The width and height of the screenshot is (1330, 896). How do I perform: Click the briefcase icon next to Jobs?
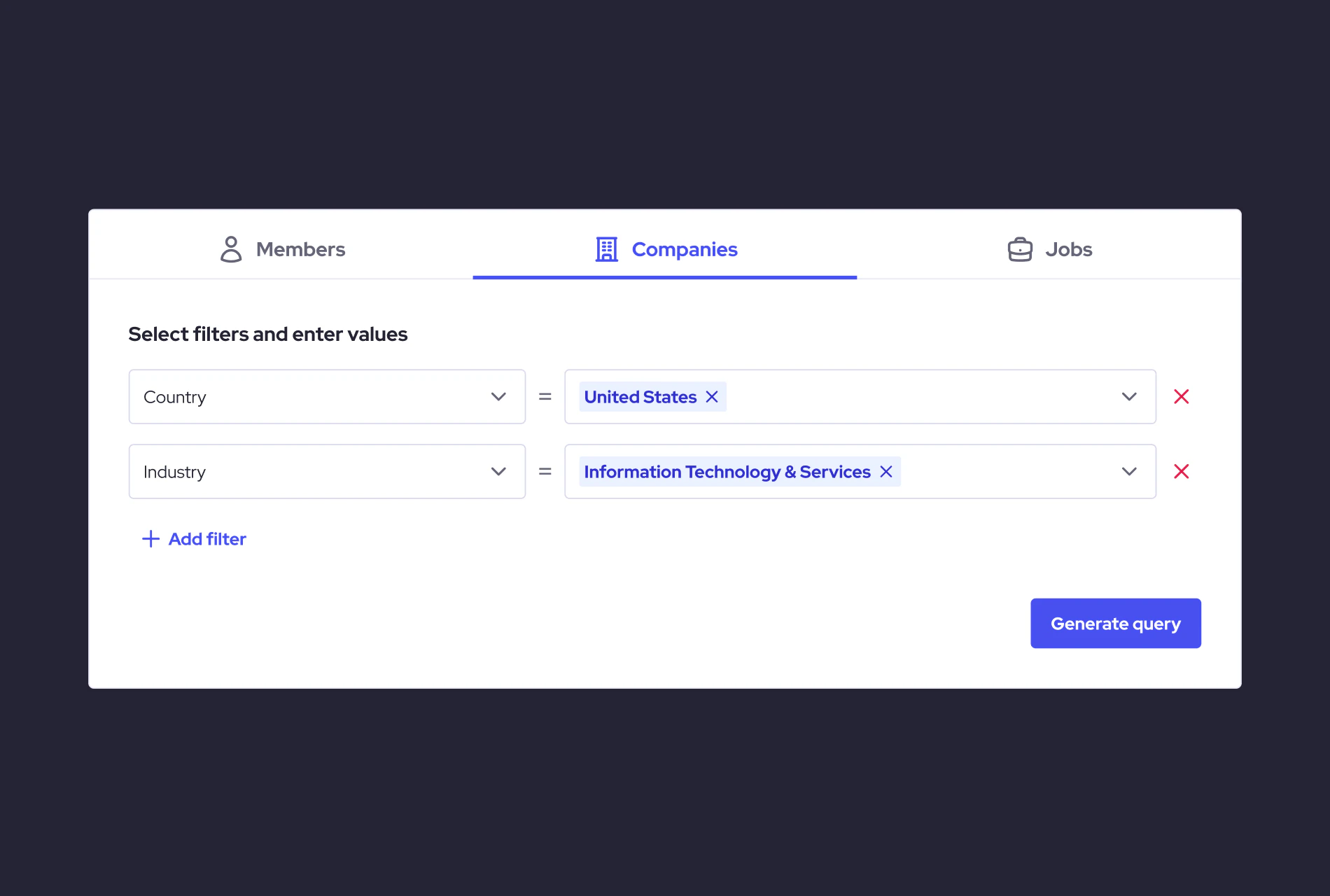pos(1019,249)
